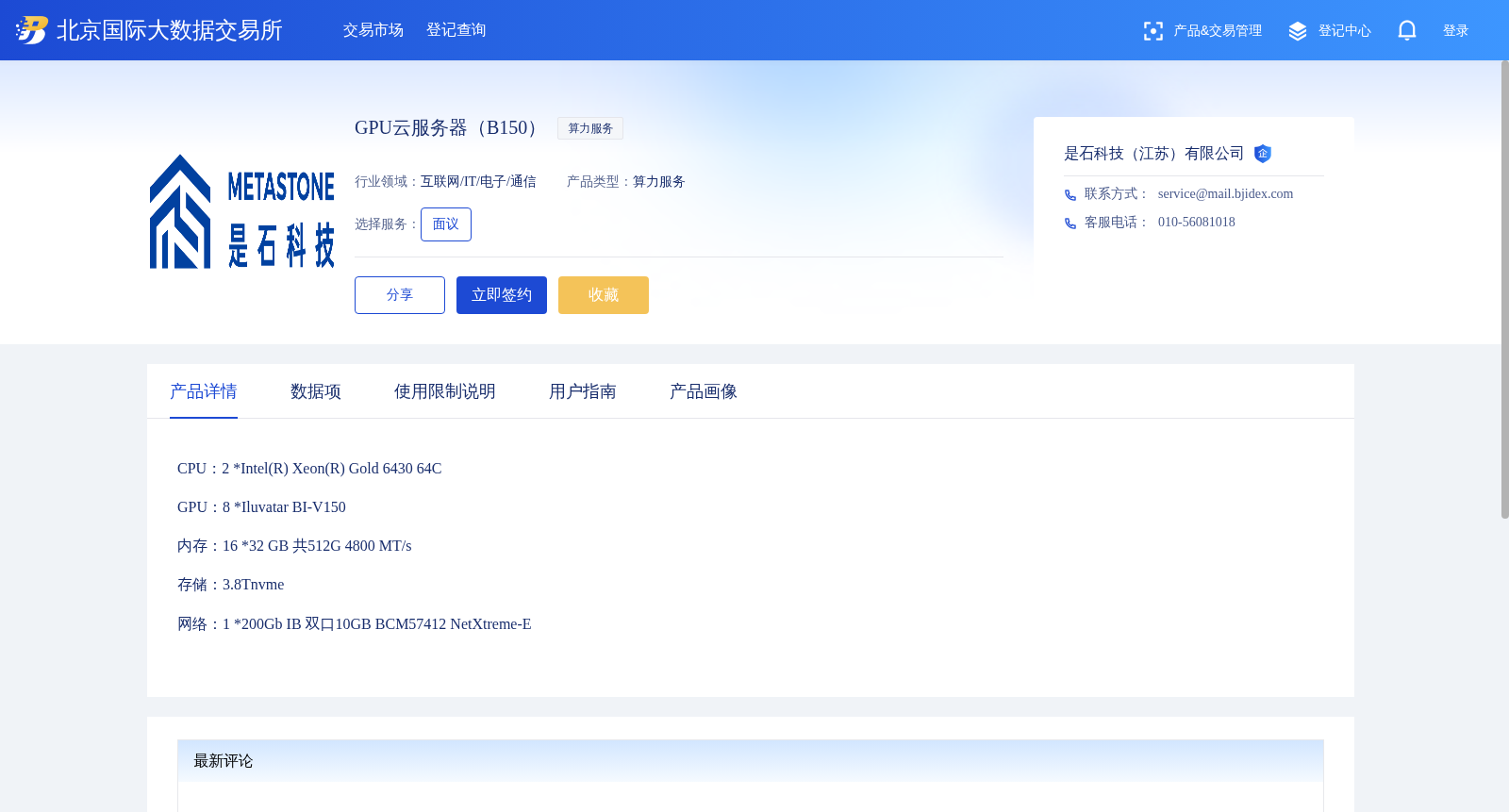
Task: Click the 内存 16 *32 GB line
Action: click(x=294, y=546)
